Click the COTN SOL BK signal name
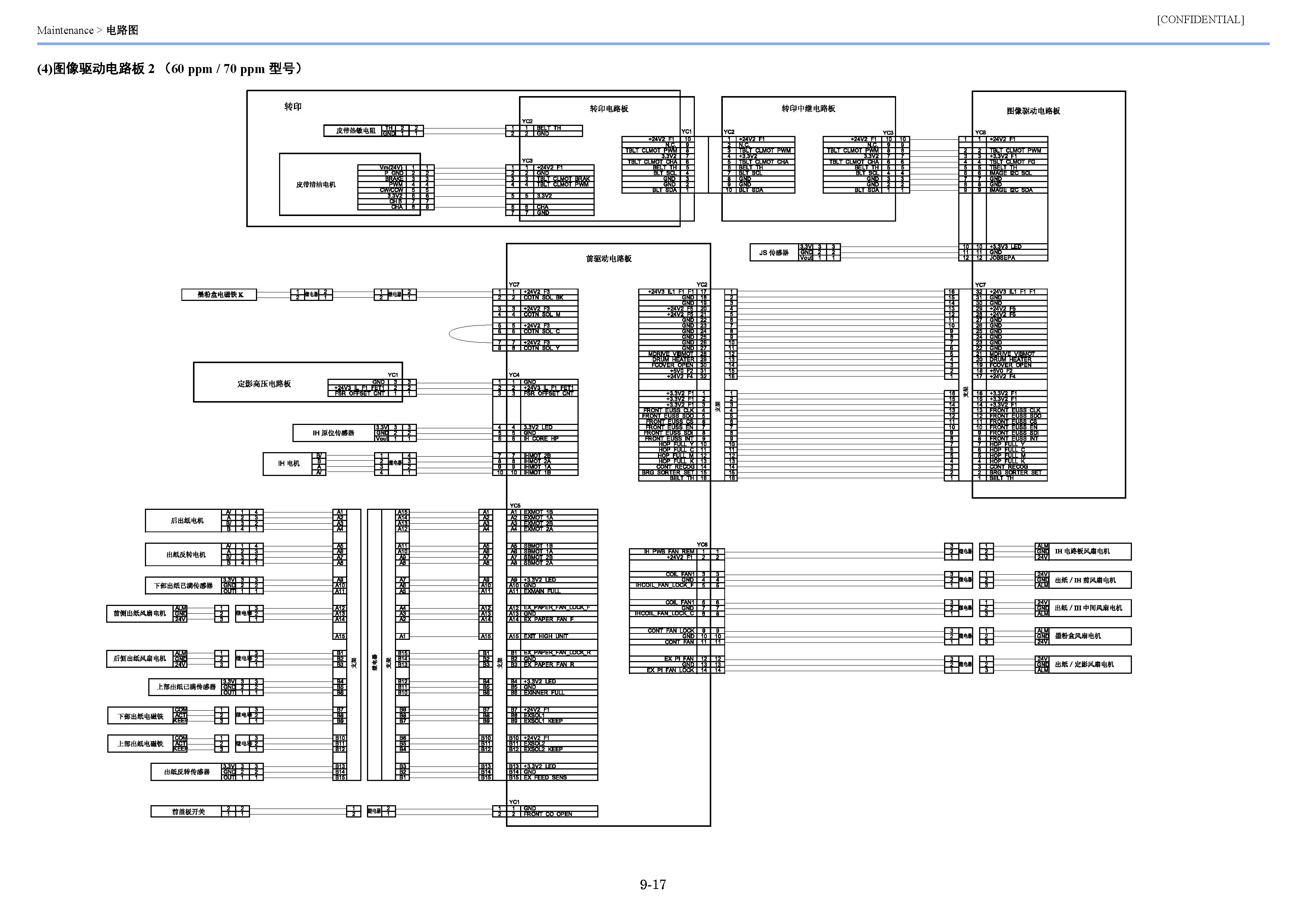This screenshot has width=1307, height=924. pyautogui.click(x=543, y=298)
